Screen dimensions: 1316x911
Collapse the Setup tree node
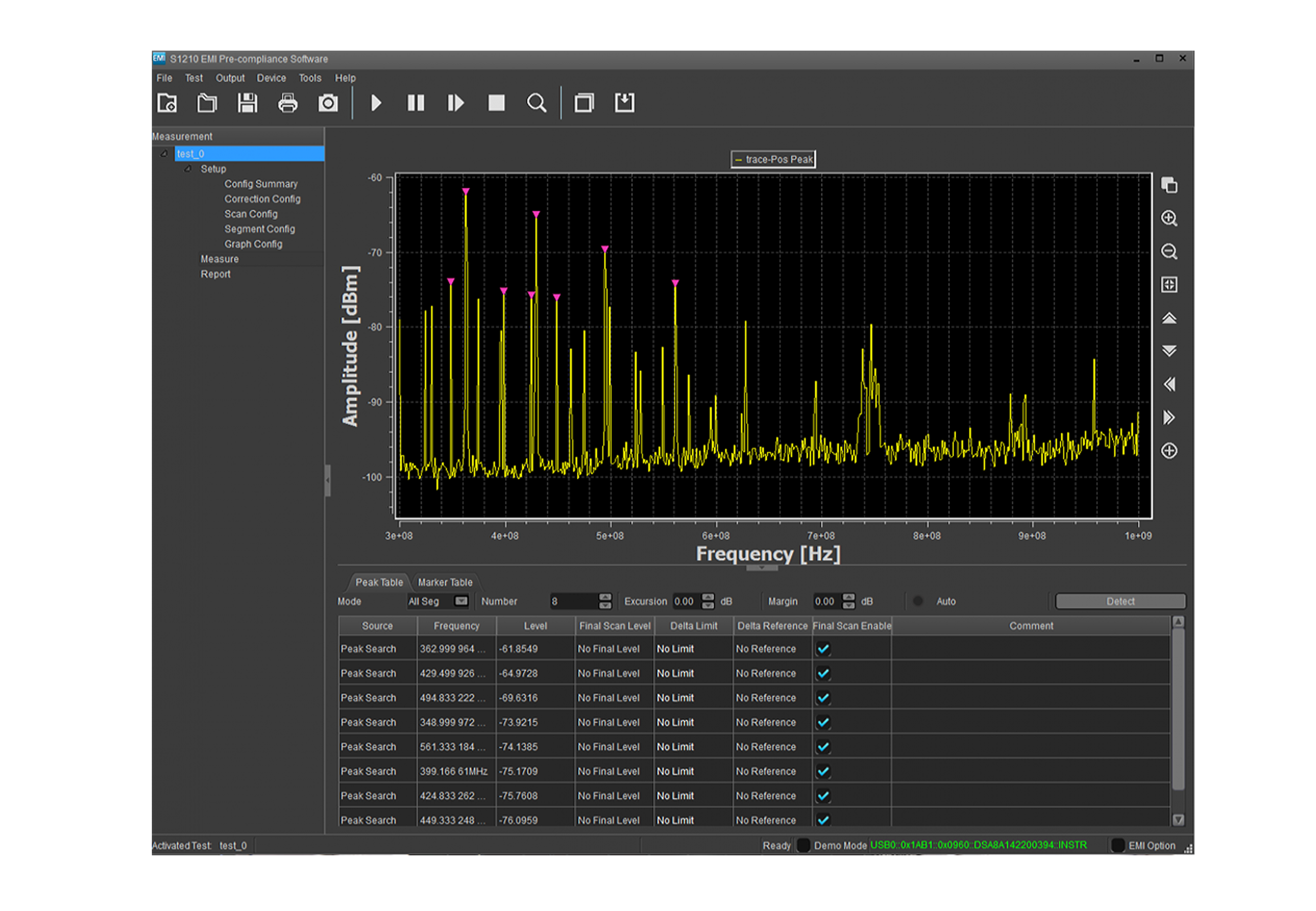tap(187, 169)
